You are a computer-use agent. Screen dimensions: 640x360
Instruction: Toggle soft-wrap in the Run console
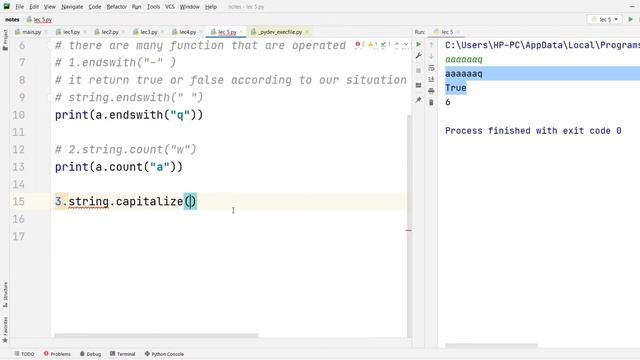[431, 68]
